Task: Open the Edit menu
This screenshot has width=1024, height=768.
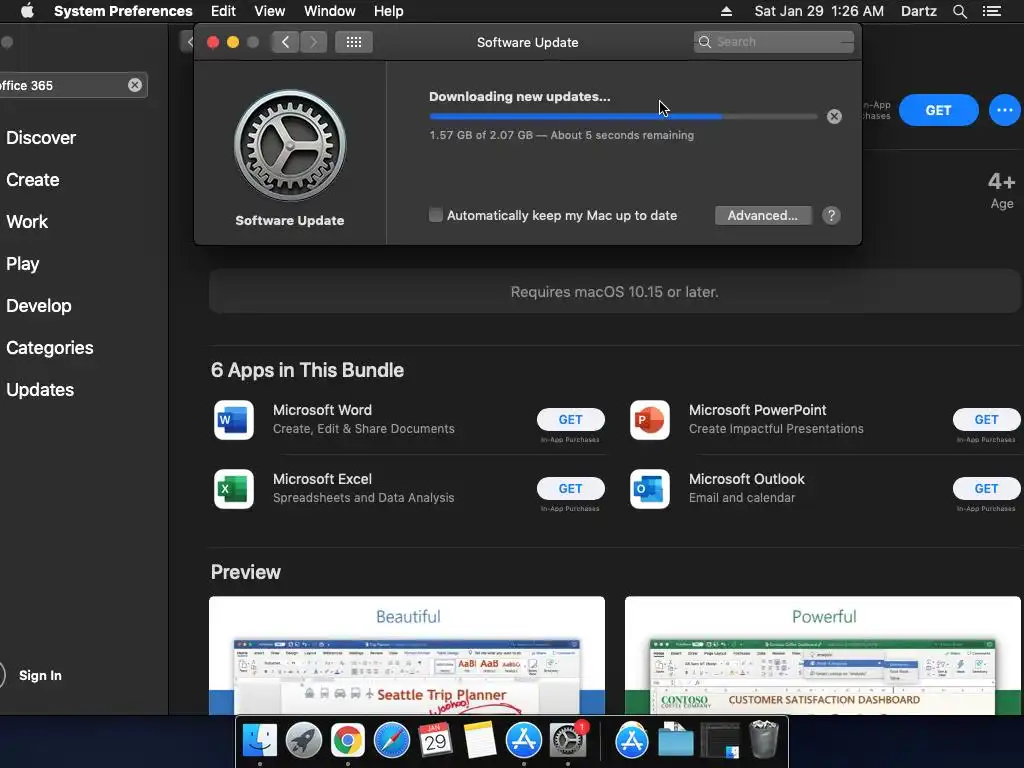Action: point(223,11)
